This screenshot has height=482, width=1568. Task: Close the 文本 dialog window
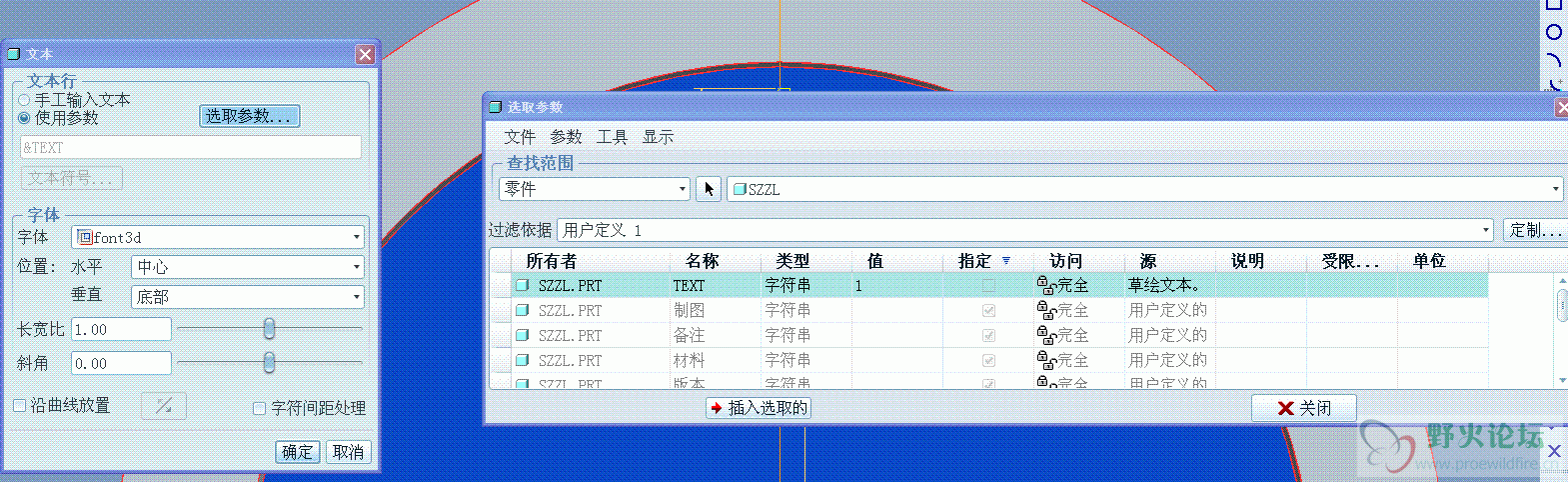pyautogui.click(x=365, y=54)
